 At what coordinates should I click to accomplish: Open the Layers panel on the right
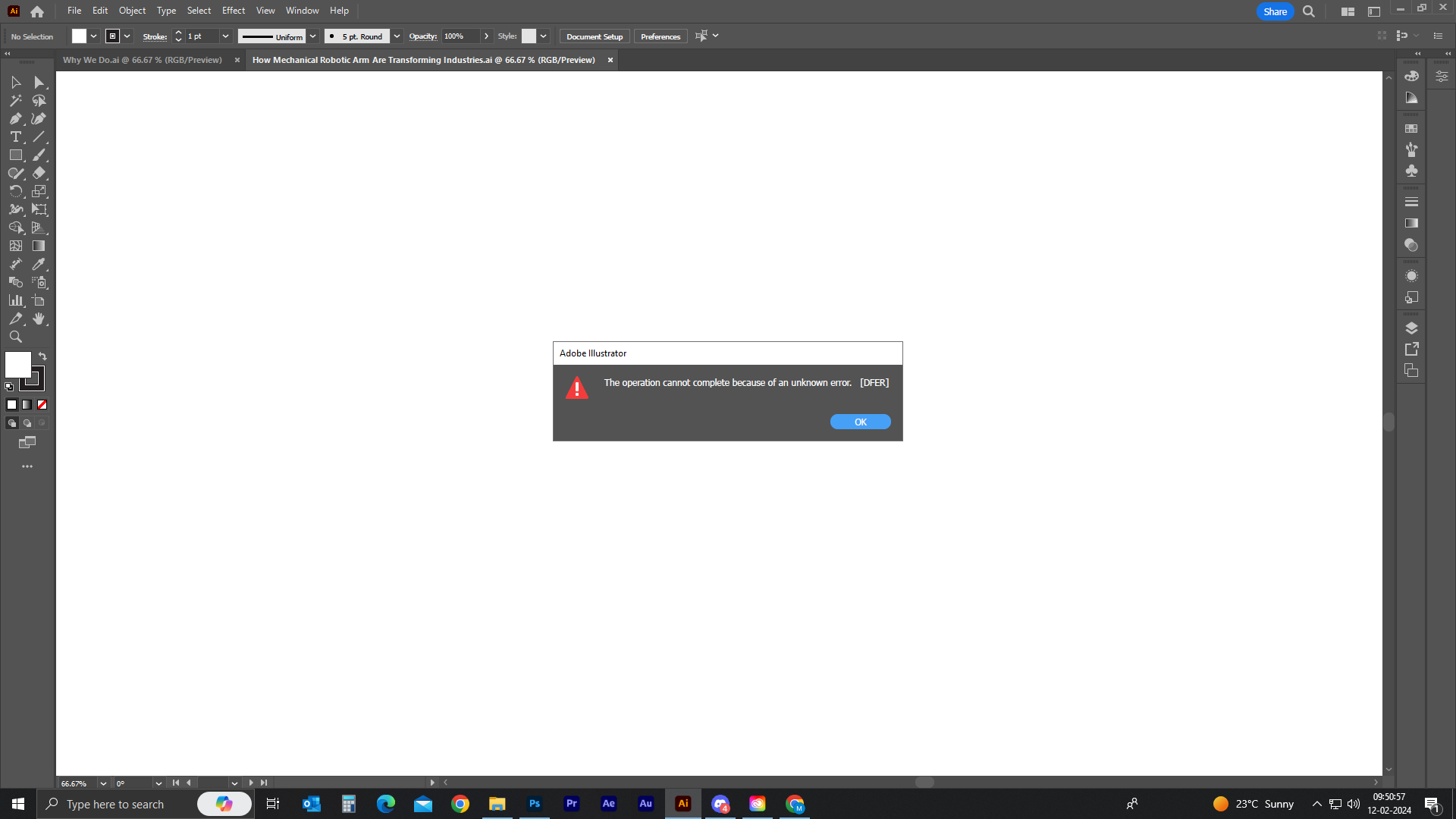pyautogui.click(x=1412, y=328)
